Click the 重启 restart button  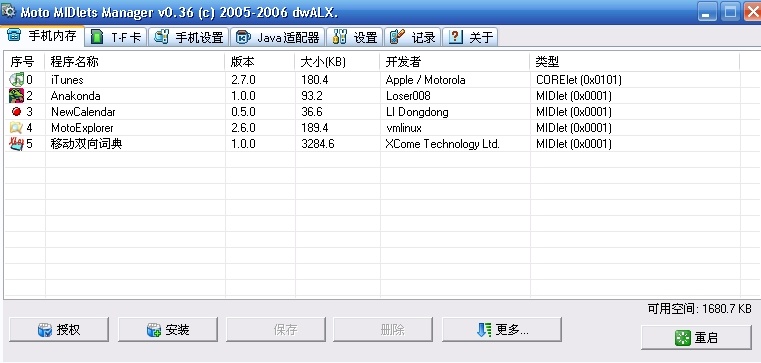[696, 338]
